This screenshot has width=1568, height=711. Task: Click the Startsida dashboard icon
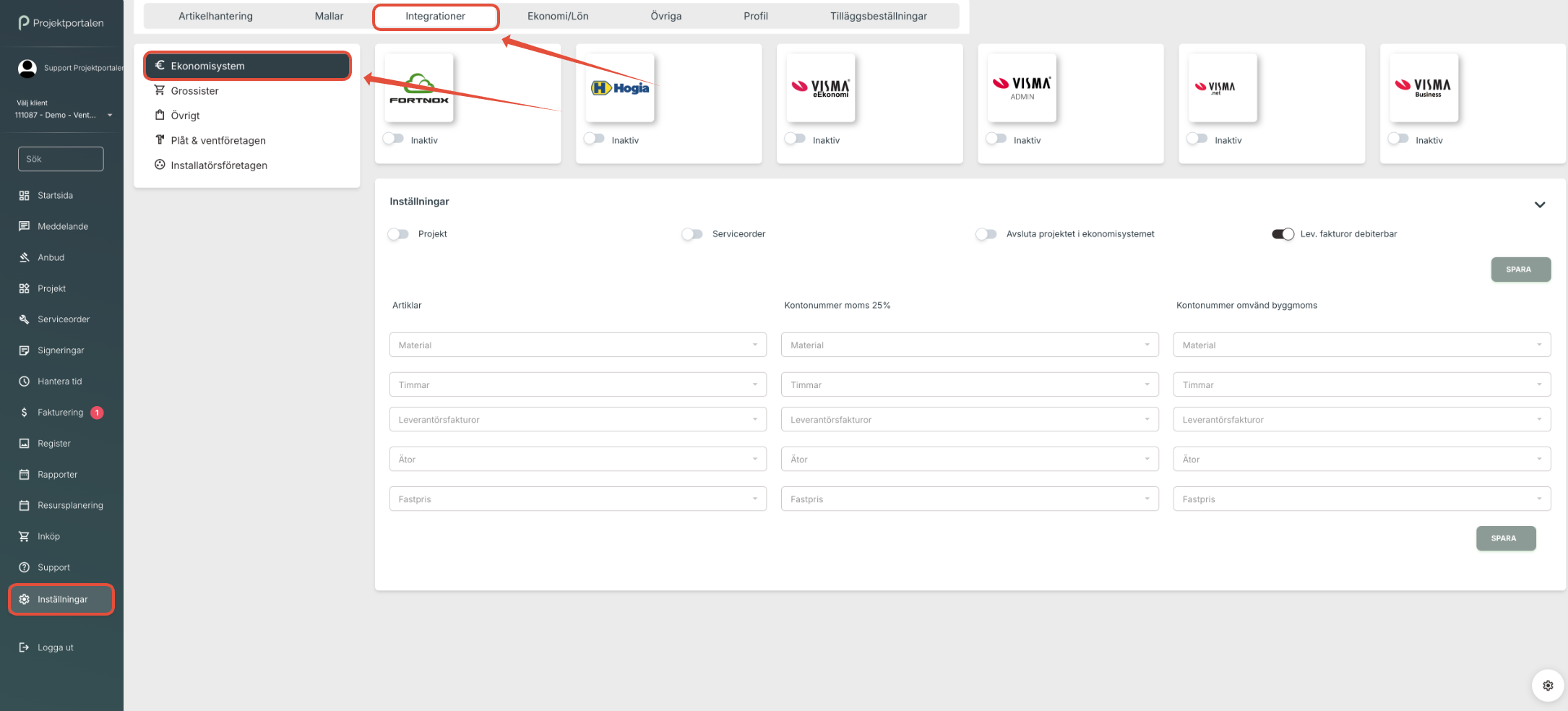click(24, 196)
